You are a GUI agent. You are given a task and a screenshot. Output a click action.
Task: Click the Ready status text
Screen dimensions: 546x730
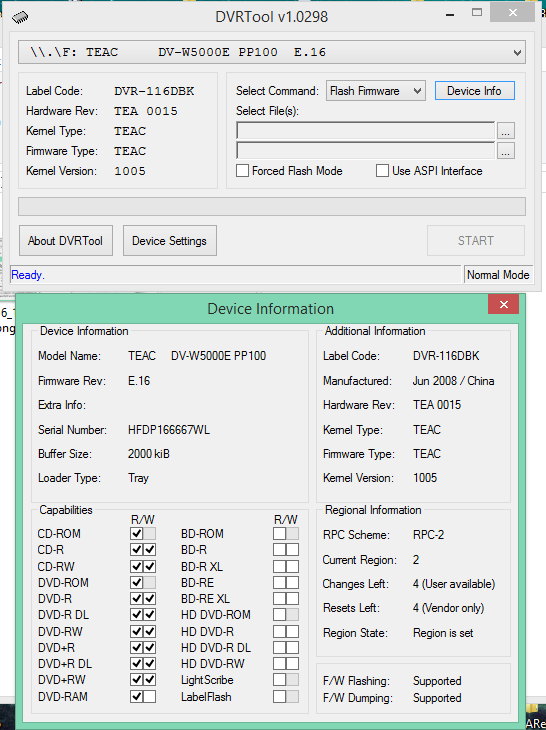coord(27,275)
